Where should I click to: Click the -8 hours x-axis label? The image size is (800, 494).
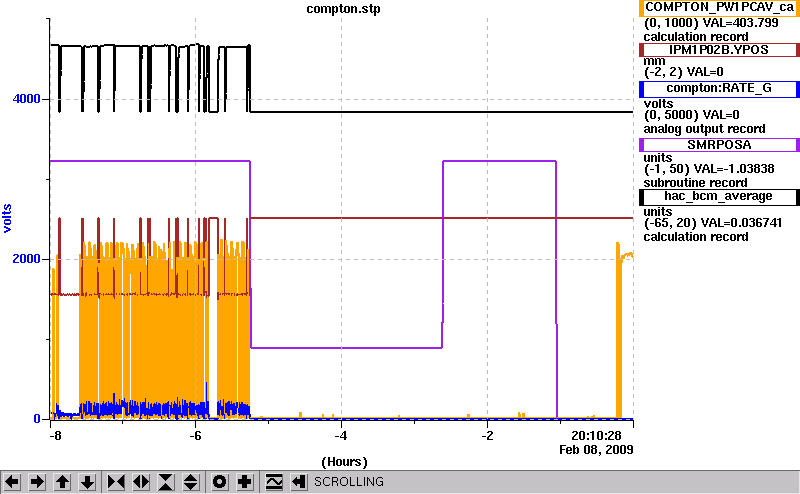[x=55, y=436]
